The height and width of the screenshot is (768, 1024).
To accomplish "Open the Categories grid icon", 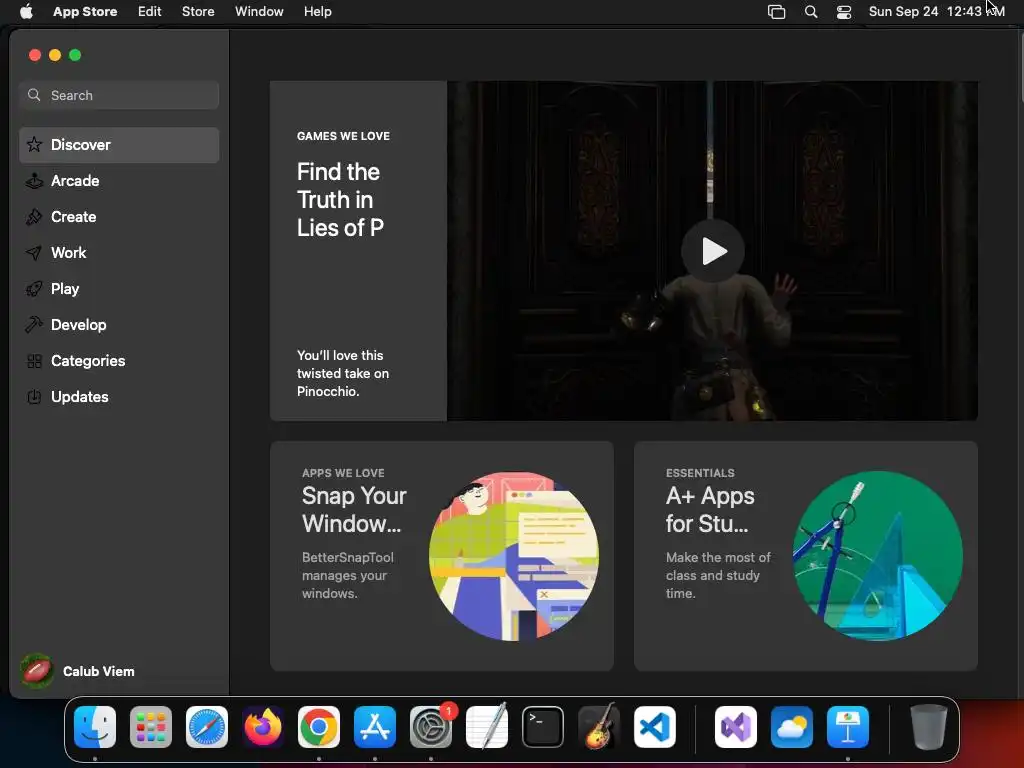I will [x=34, y=360].
